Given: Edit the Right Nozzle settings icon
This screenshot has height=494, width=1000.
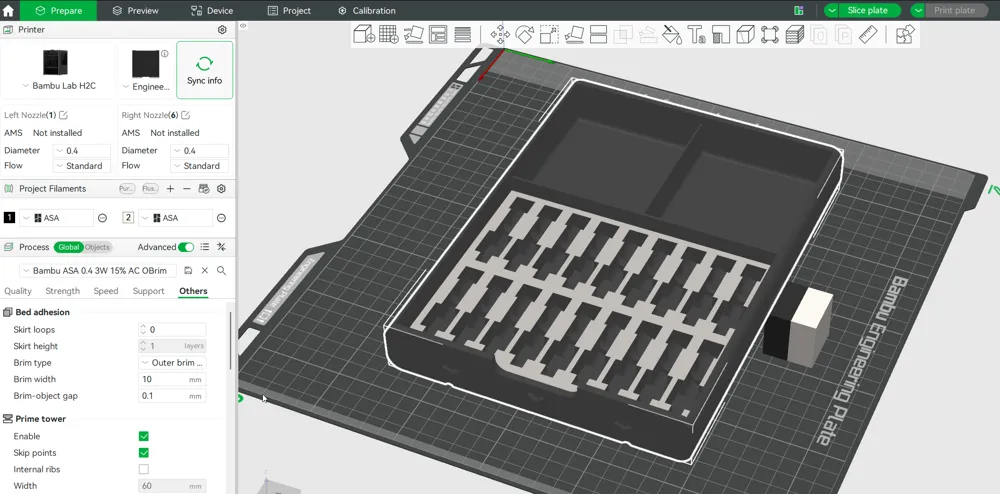Looking at the screenshot, I should click(x=185, y=115).
